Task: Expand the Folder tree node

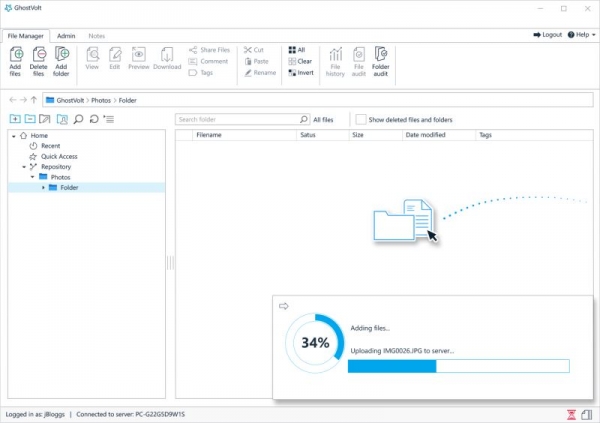Action: click(x=43, y=187)
